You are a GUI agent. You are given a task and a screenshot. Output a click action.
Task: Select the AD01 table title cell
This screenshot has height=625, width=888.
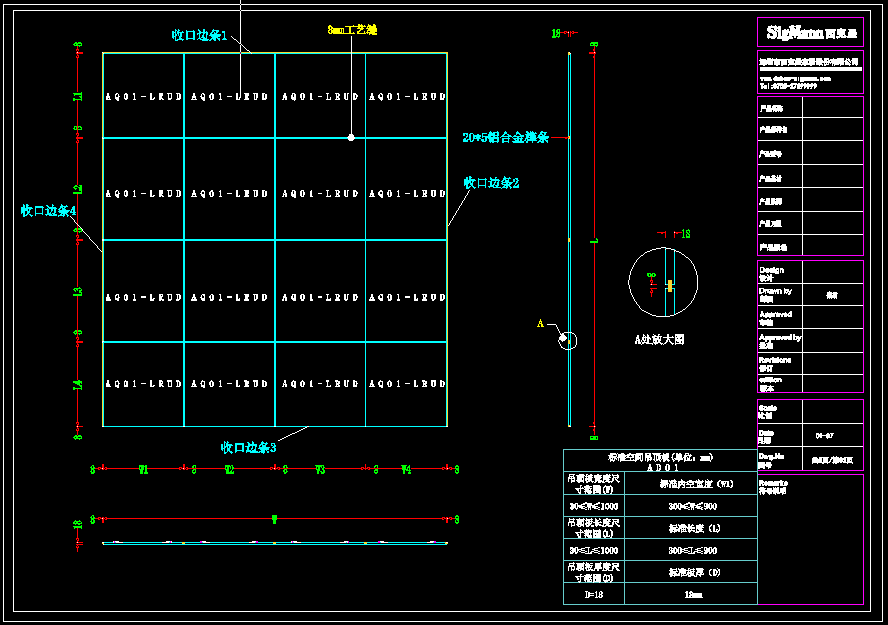(662, 467)
